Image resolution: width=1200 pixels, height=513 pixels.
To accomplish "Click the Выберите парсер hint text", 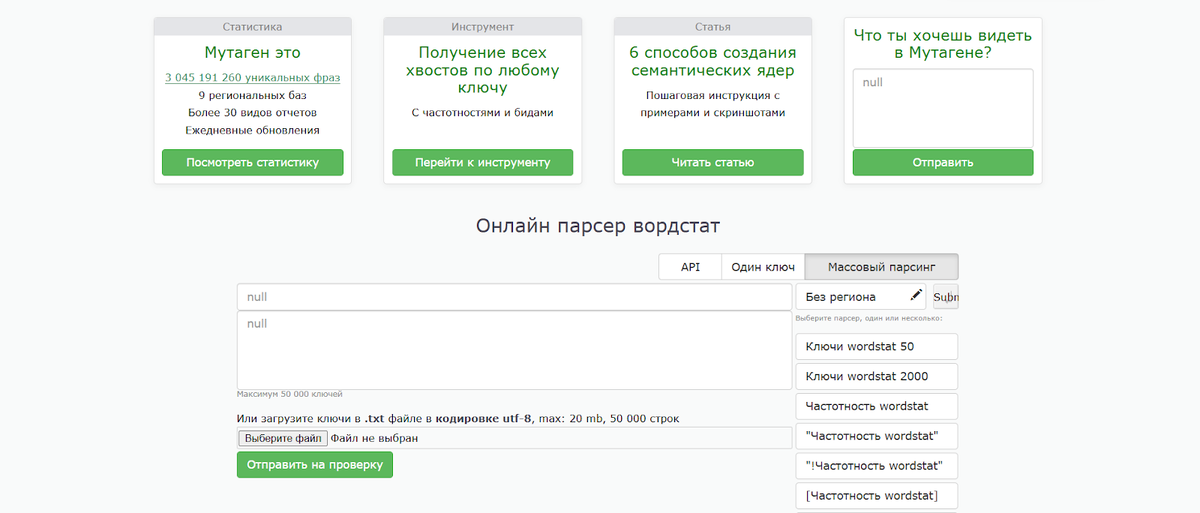I will click(x=869, y=319).
